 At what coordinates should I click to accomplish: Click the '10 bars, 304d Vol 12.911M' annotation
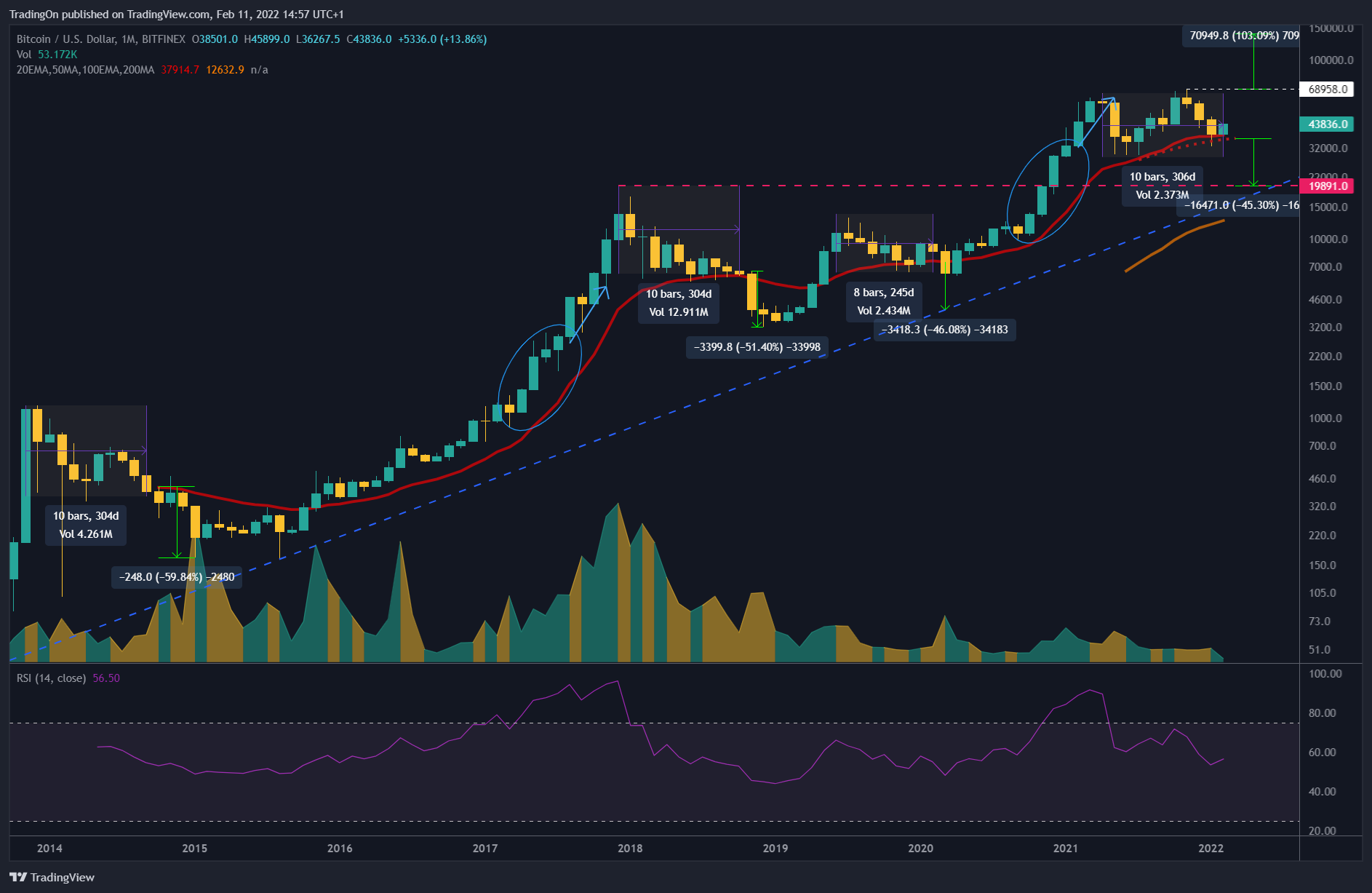pos(679,303)
